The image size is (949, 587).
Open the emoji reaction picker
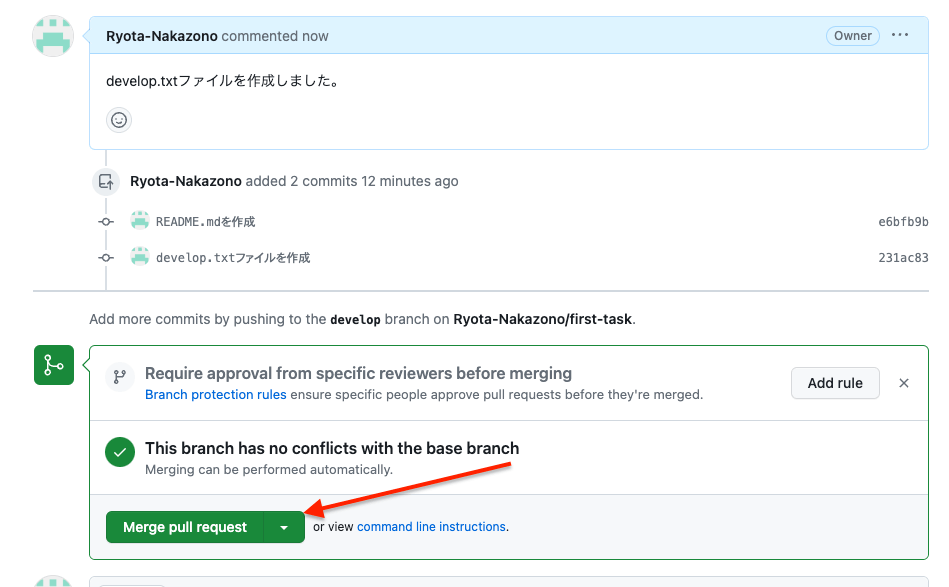tap(119, 120)
